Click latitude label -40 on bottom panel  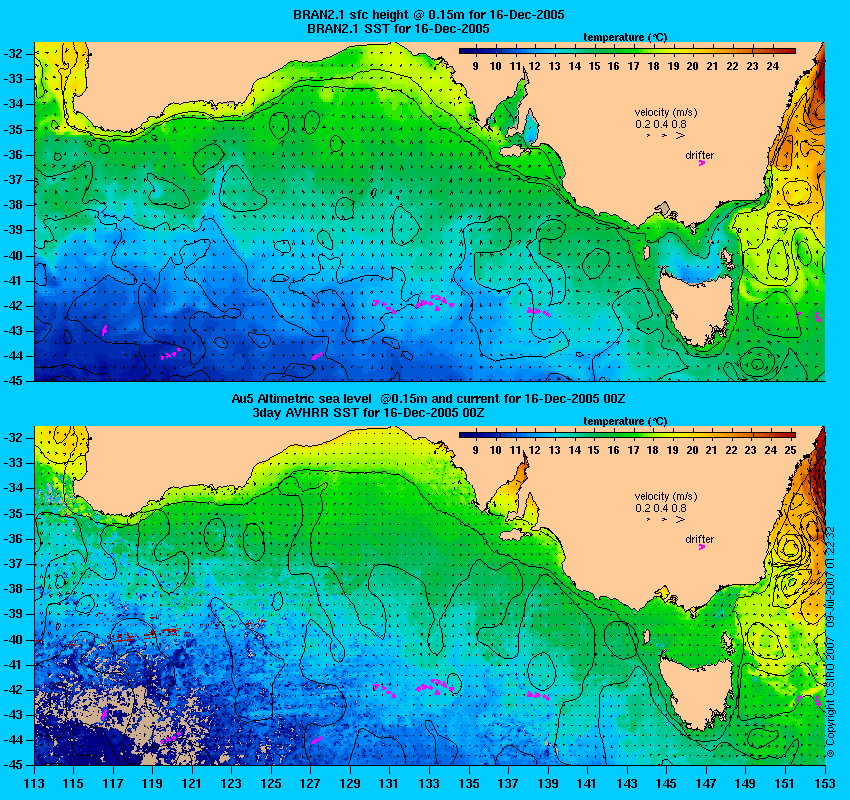click(12, 639)
